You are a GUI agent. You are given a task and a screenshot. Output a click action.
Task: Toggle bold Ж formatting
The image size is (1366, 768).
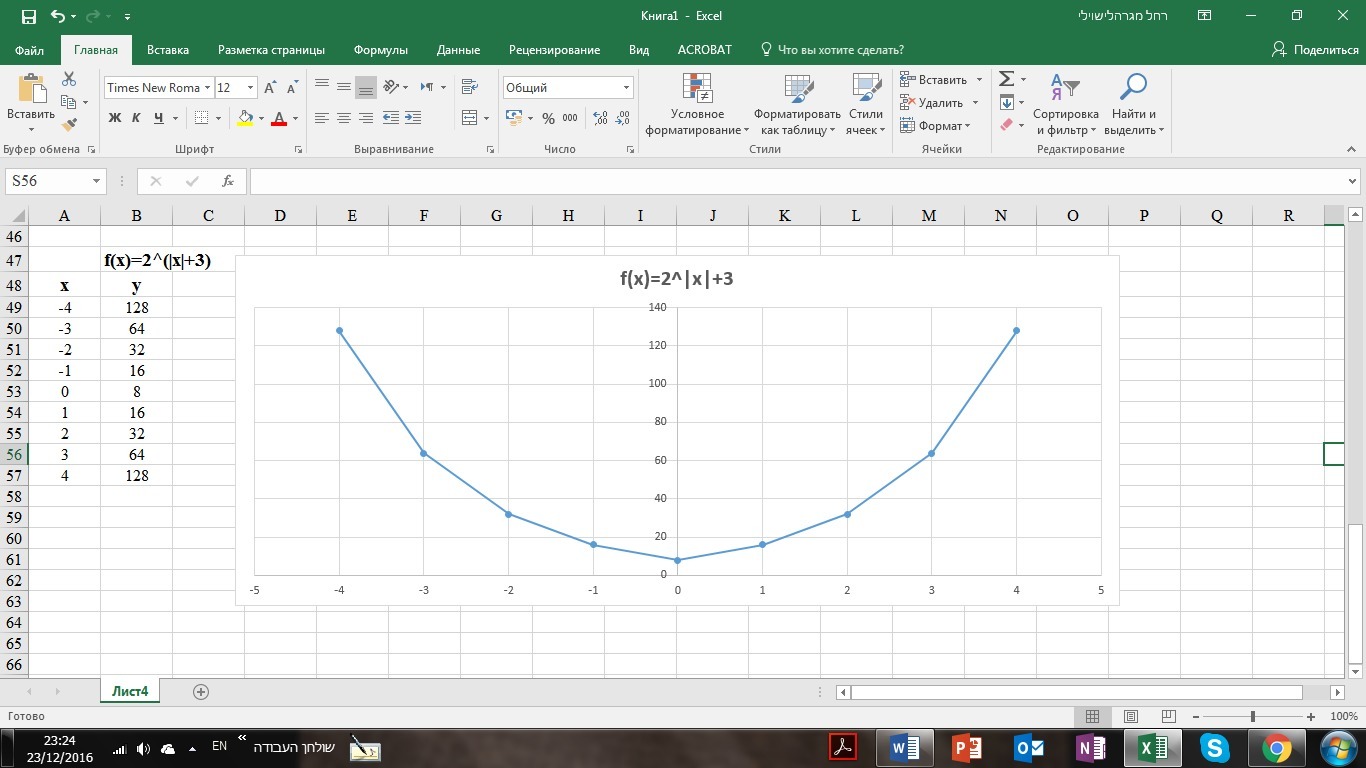tap(114, 118)
